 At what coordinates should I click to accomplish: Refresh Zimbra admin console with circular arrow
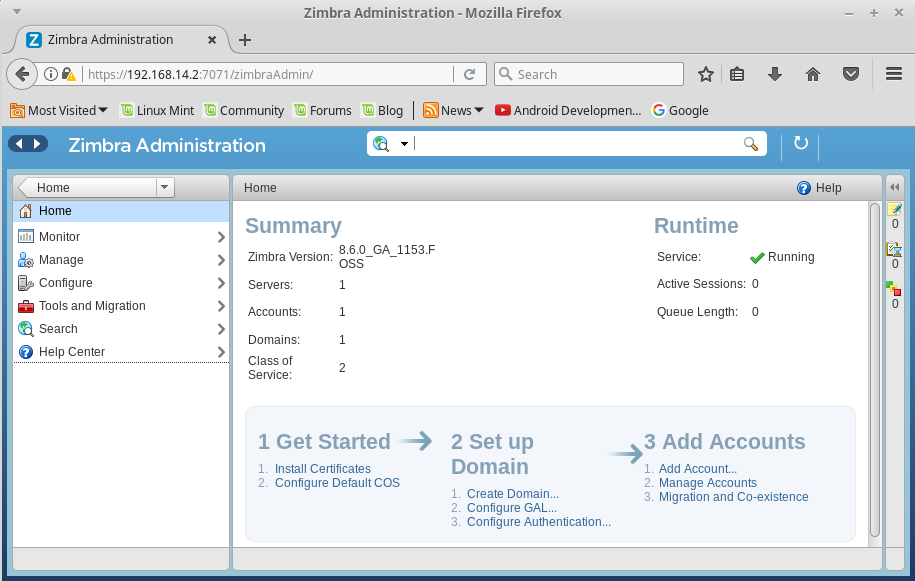(801, 143)
